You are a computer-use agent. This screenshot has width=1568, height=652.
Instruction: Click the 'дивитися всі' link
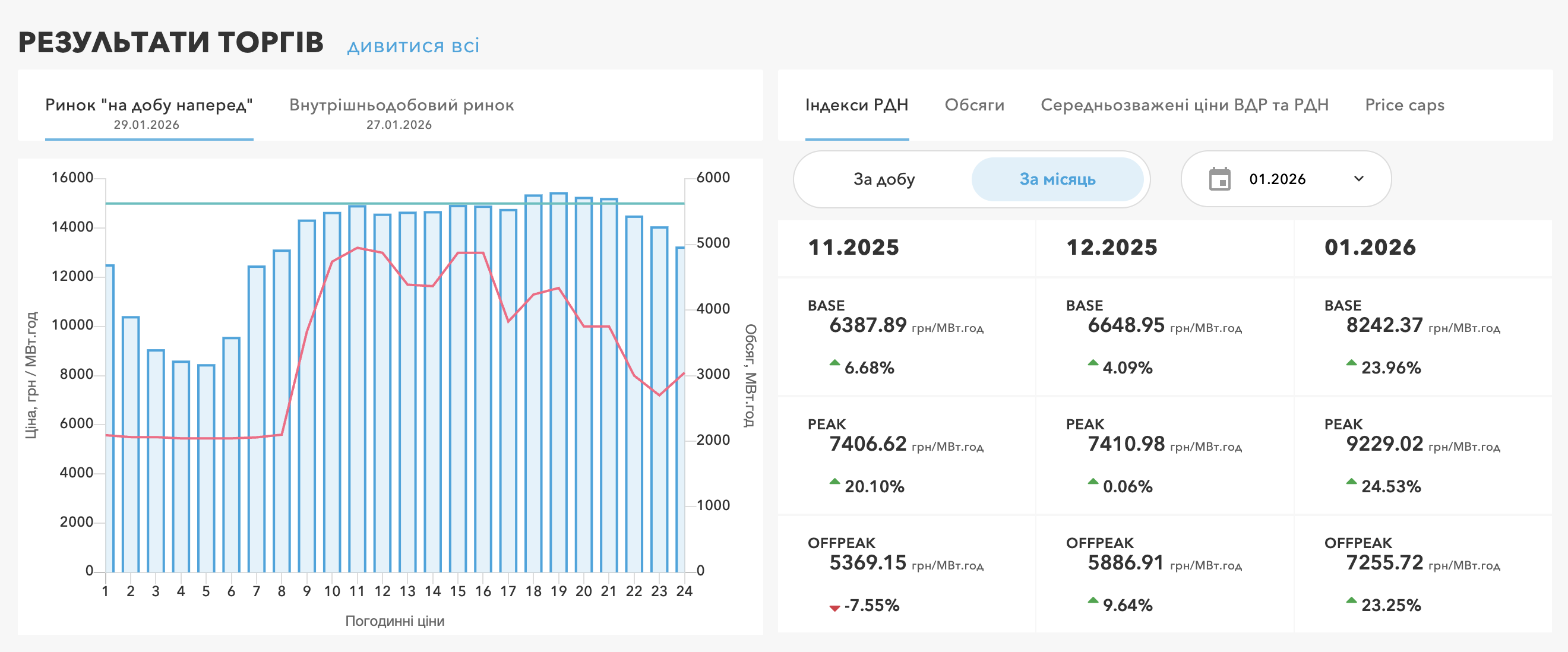(x=413, y=46)
